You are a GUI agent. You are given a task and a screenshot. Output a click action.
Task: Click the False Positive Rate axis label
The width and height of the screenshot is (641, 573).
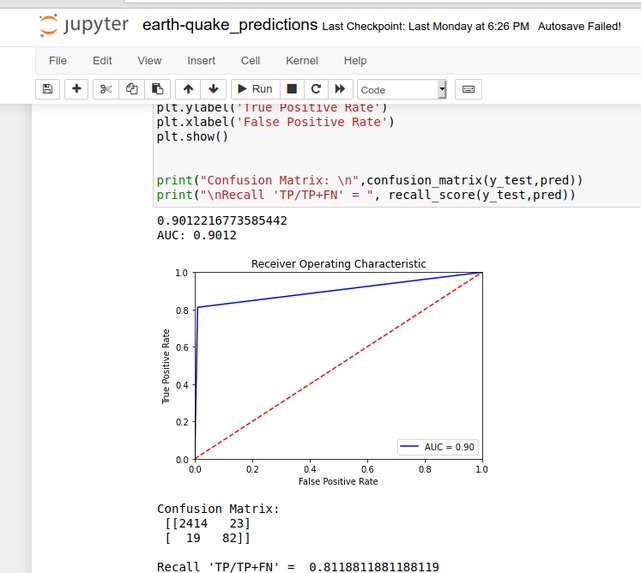[x=338, y=481]
